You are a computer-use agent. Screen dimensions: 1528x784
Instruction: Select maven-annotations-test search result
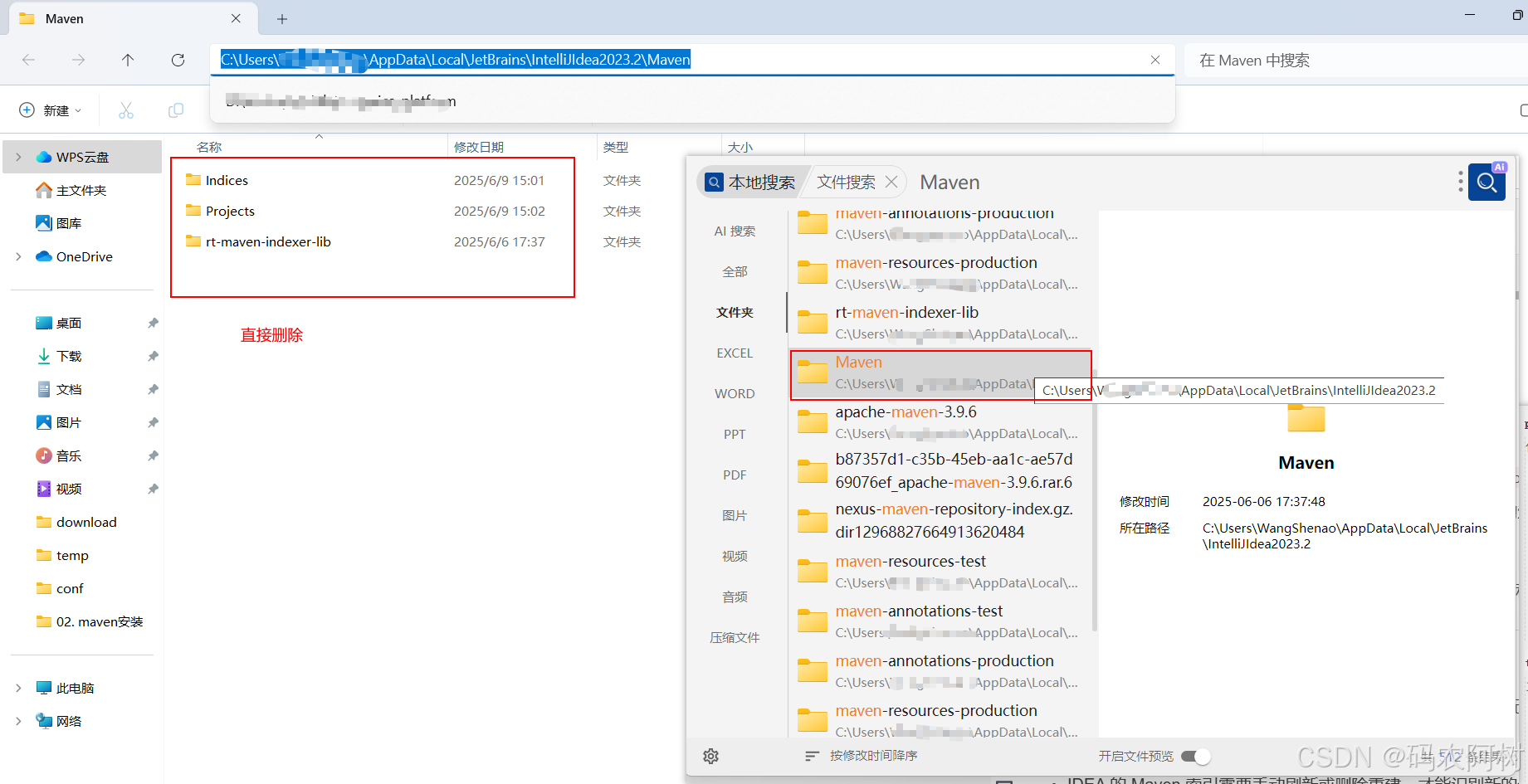pyautogui.click(x=939, y=621)
